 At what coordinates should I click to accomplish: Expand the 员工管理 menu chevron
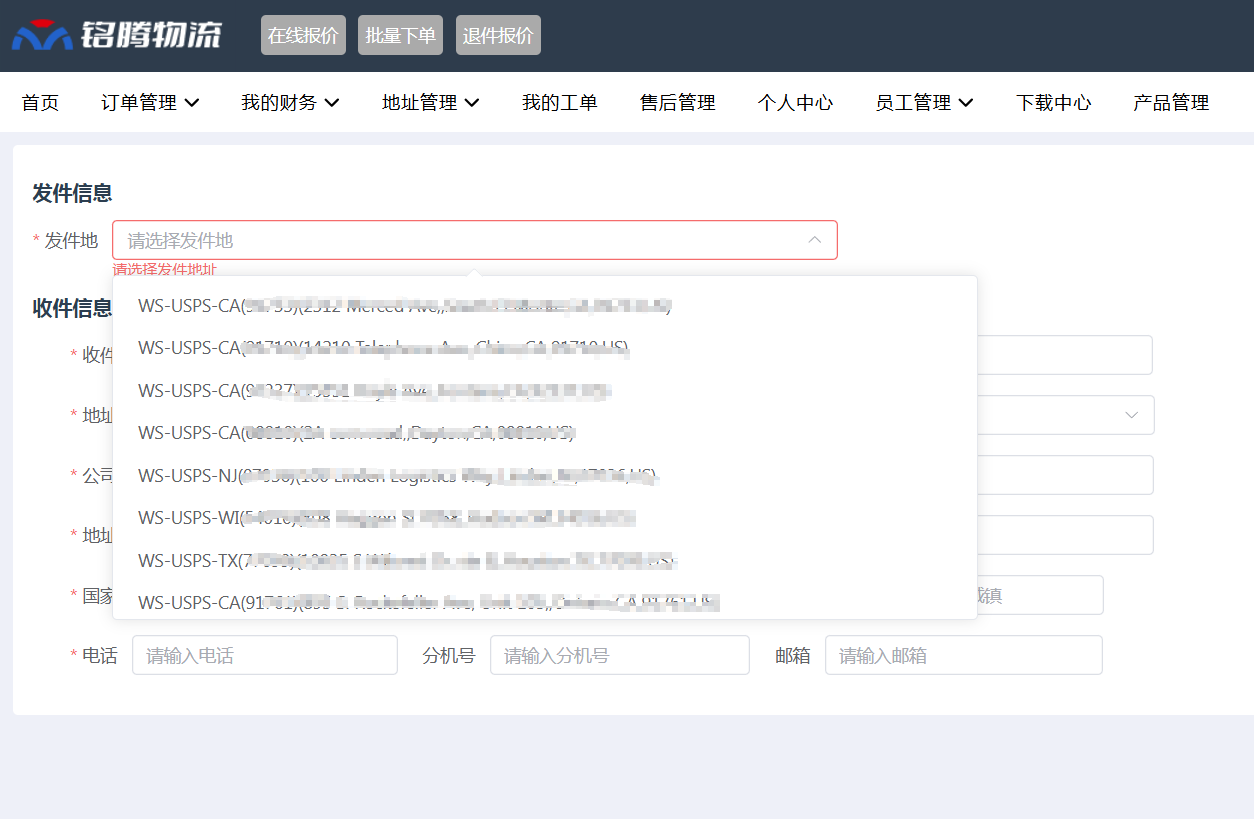coord(966,102)
